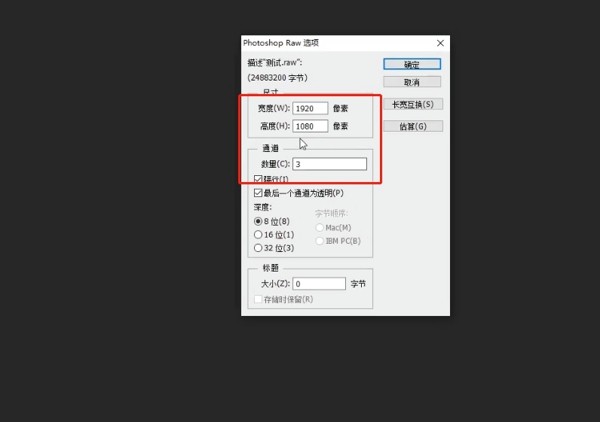
Task: Select the 8 位(8) depth option
Action: click(258, 221)
